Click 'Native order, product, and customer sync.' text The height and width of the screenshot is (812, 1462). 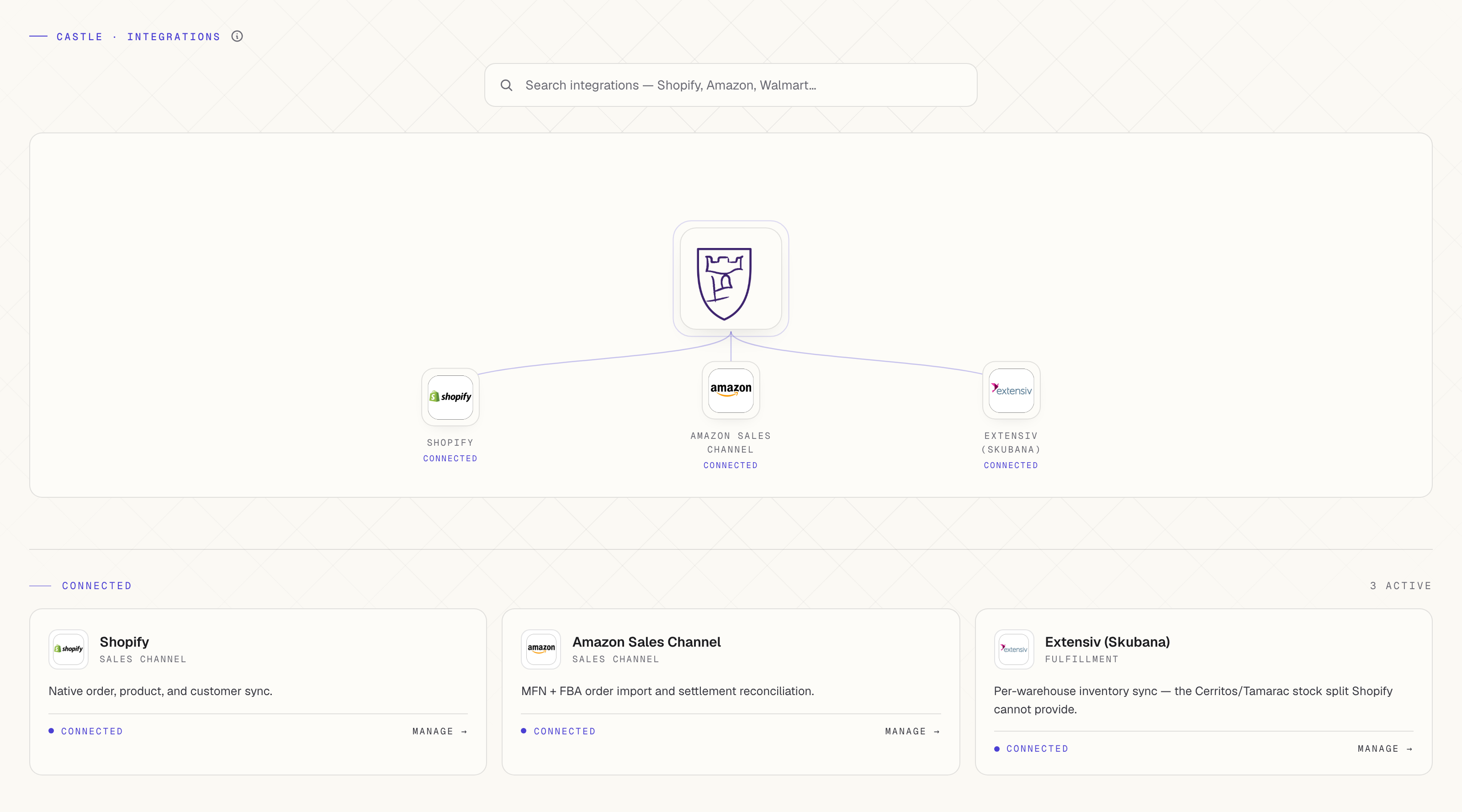(x=161, y=691)
